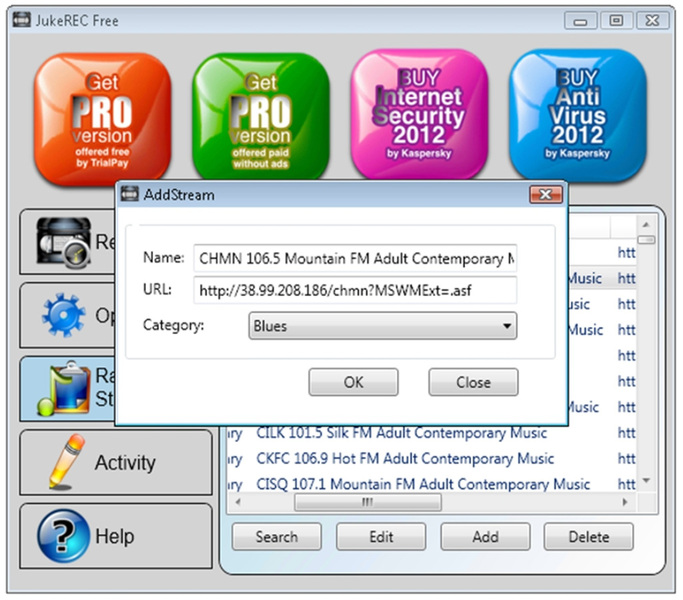Select CKFC 106.9 Hot FM station row
This screenshot has width=683, height=600.
click(431, 458)
